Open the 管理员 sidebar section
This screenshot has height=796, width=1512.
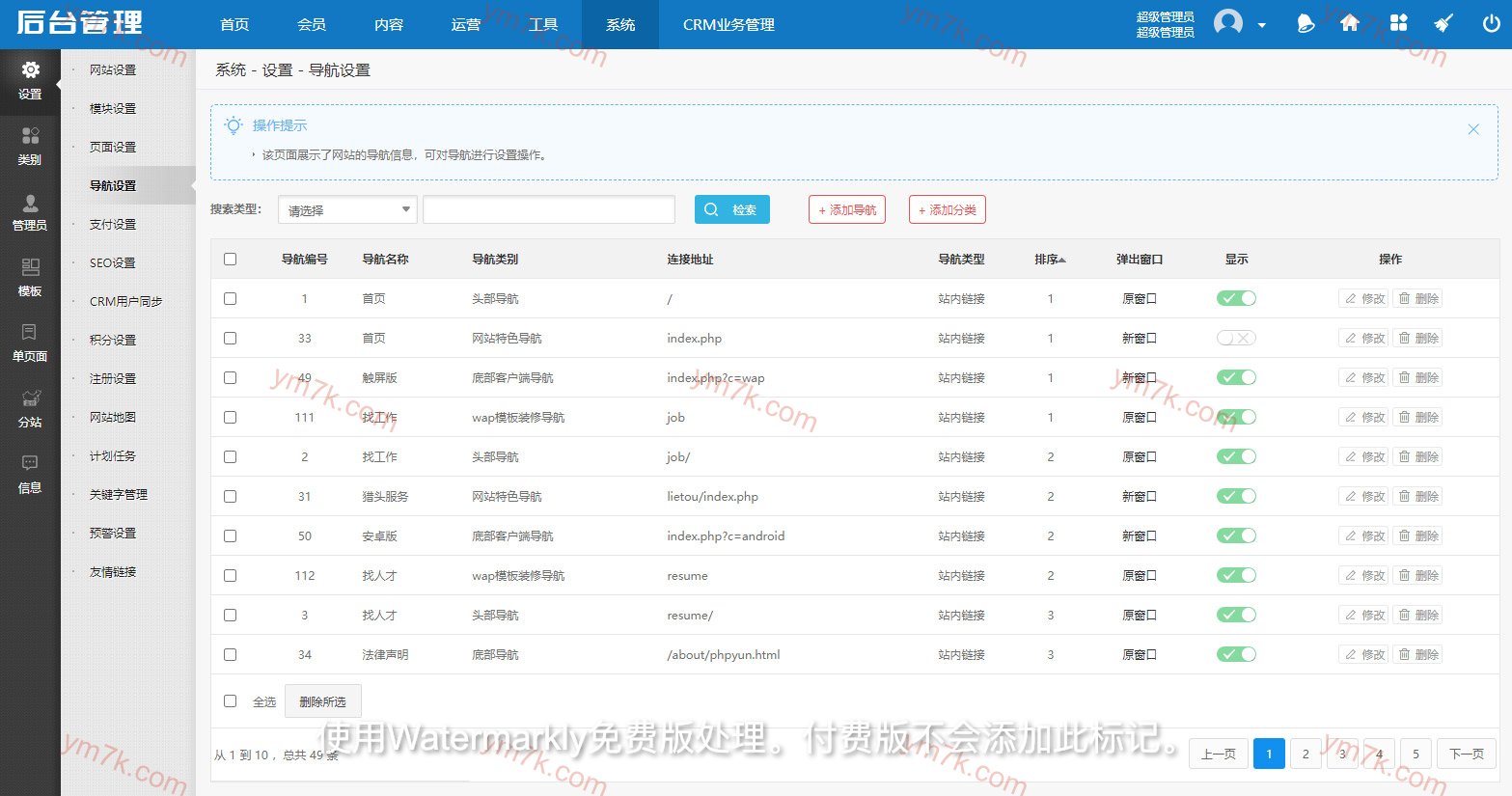(x=30, y=211)
